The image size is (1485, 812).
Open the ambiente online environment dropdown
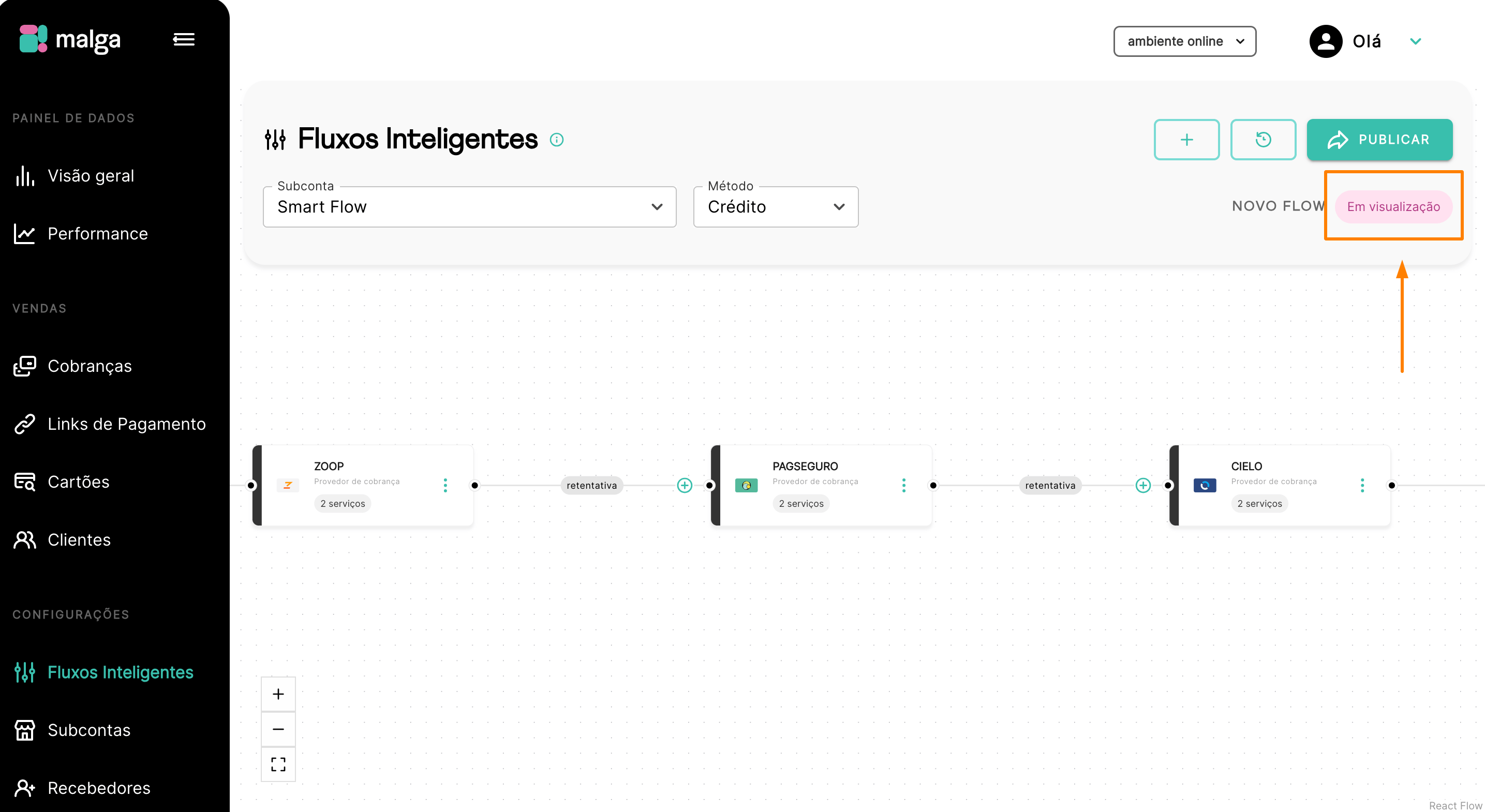tap(1185, 41)
